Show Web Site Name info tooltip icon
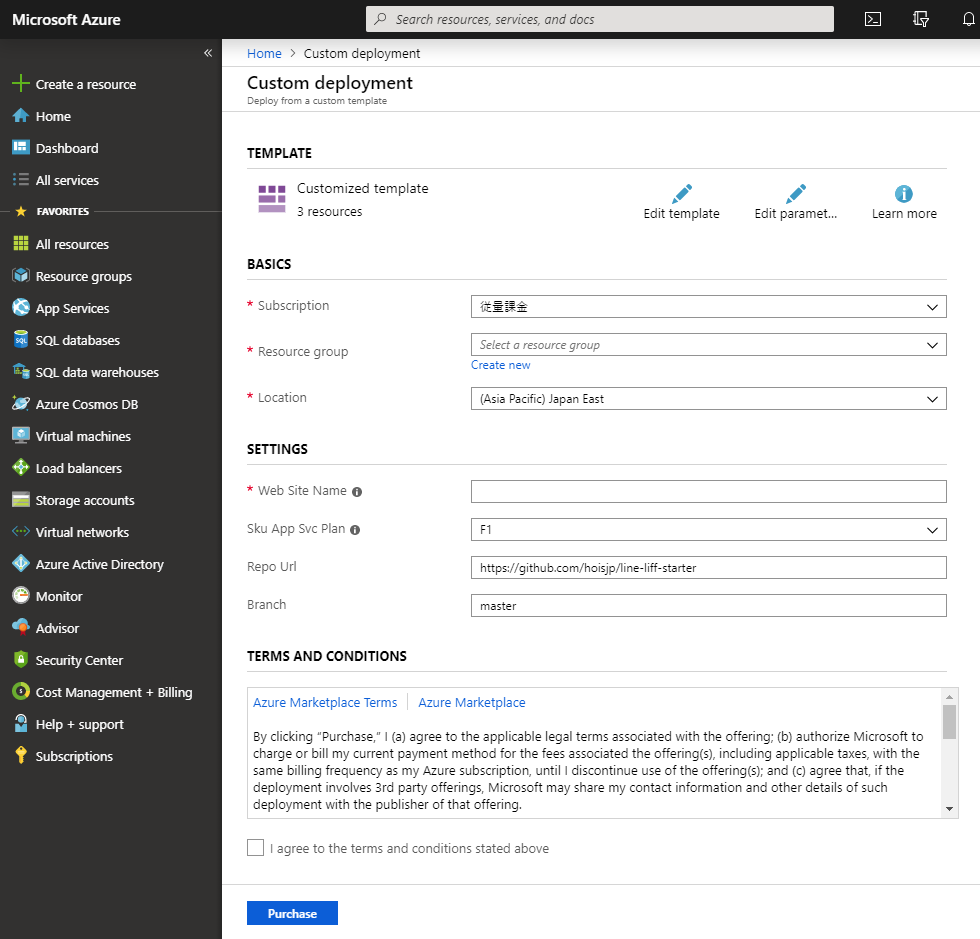The width and height of the screenshot is (980, 939). [x=357, y=492]
